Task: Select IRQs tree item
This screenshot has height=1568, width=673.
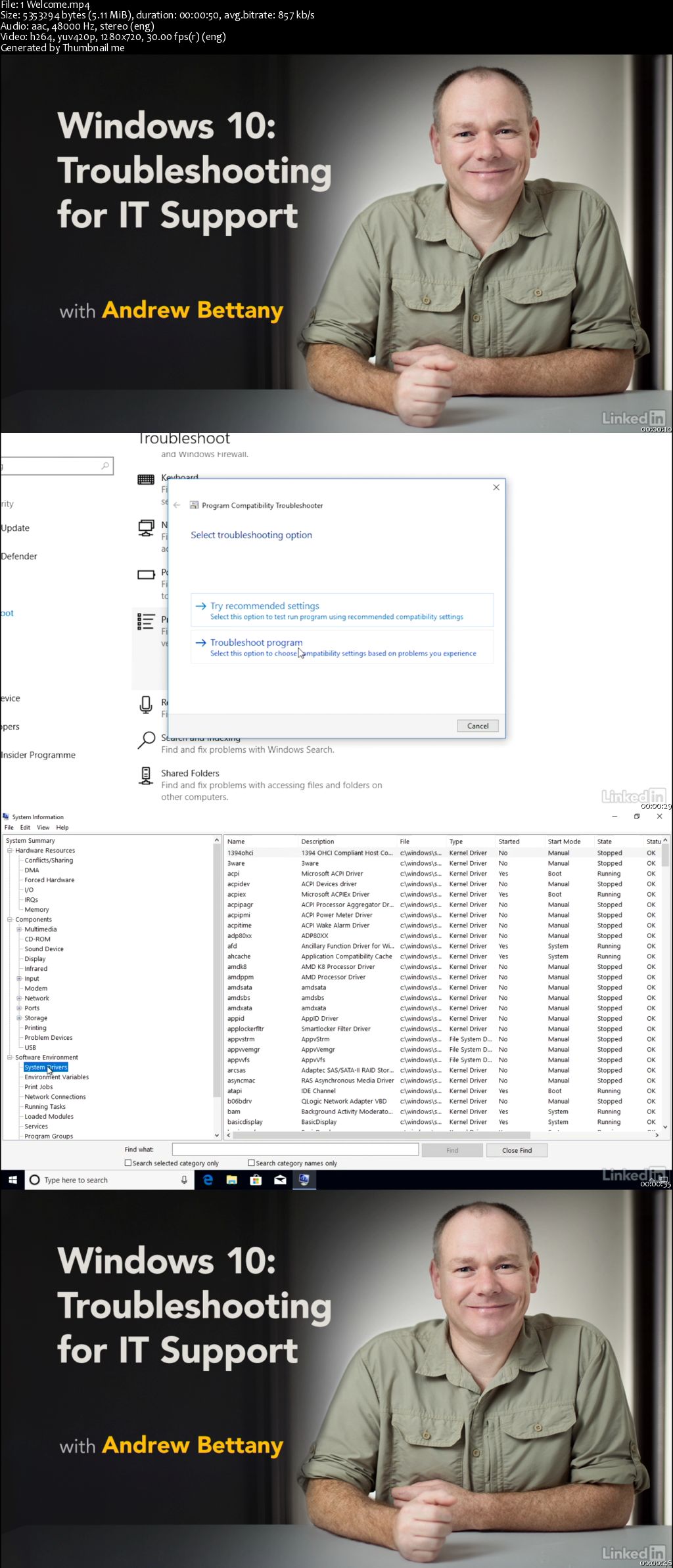Action: click(31, 899)
